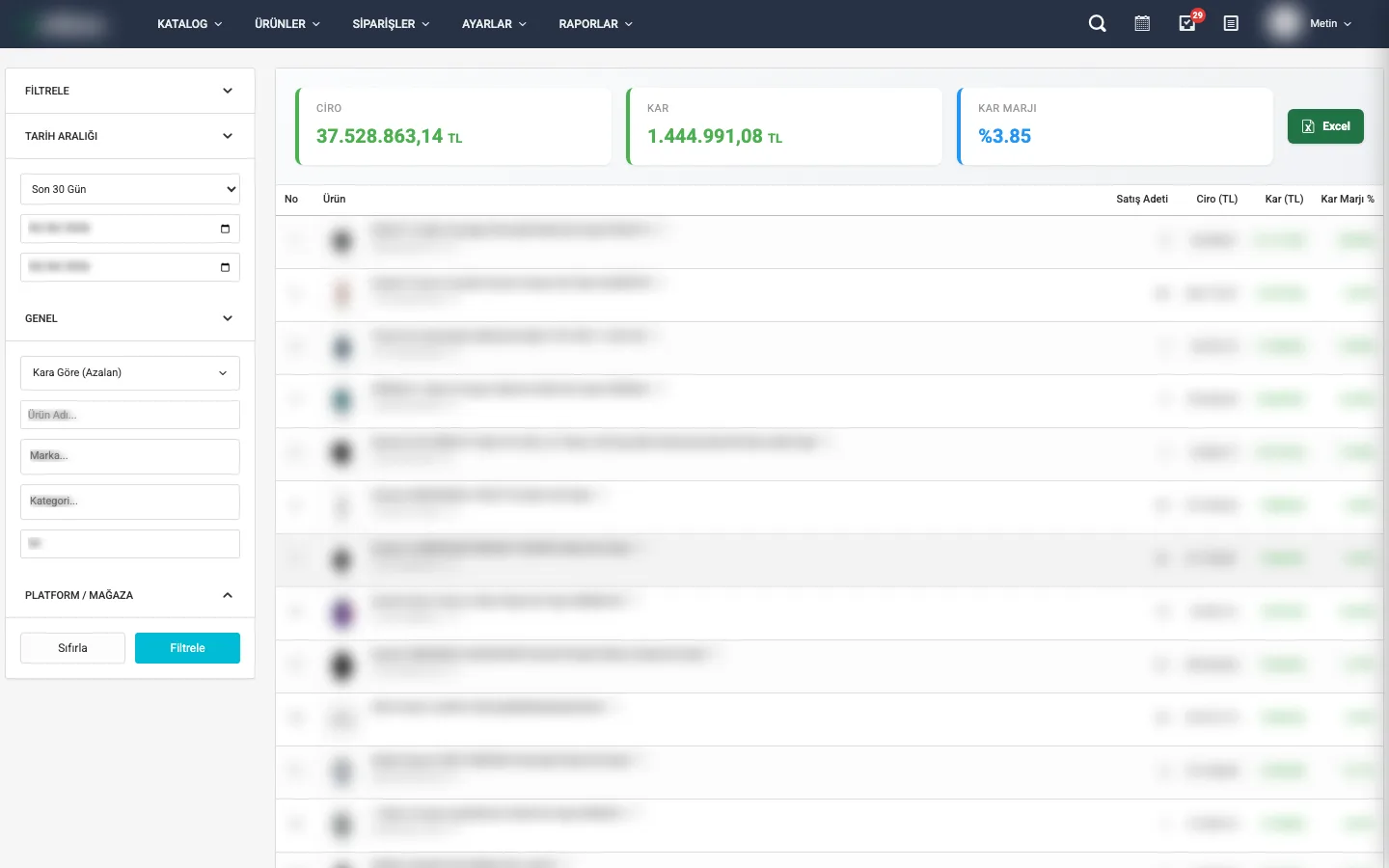The height and width of the screenshot is (868, 1389).
Task: Click the start date calendar picker icon
Action: click(225, 229)
